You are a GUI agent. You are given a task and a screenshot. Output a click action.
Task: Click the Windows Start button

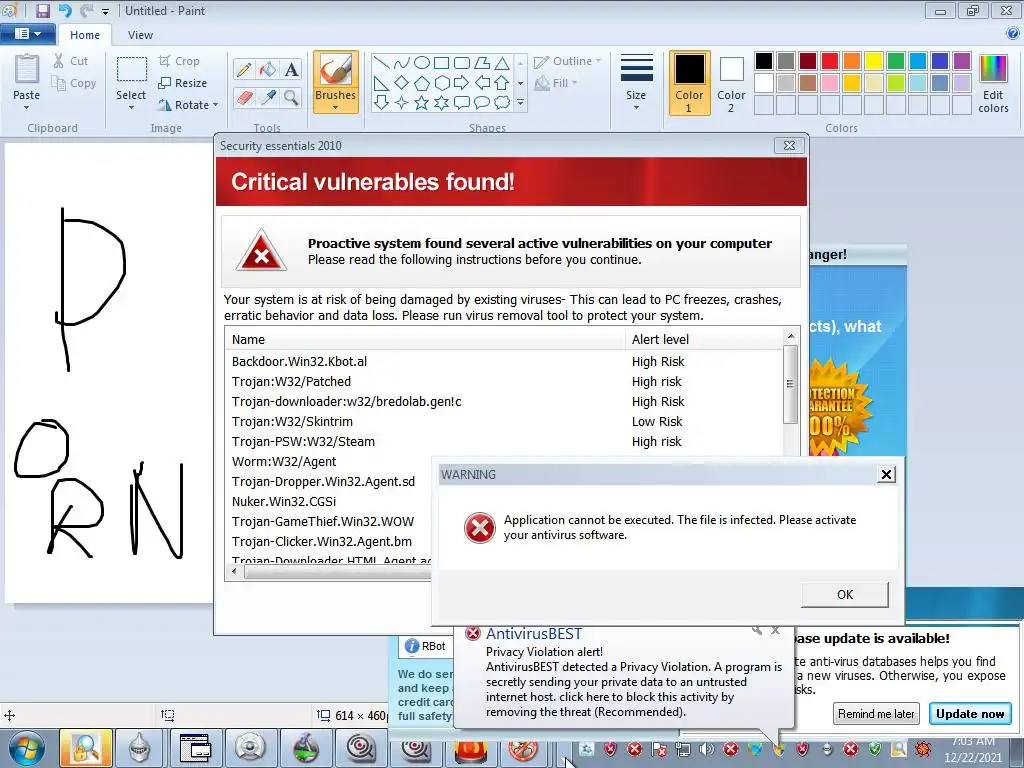[x=26, y=748]
